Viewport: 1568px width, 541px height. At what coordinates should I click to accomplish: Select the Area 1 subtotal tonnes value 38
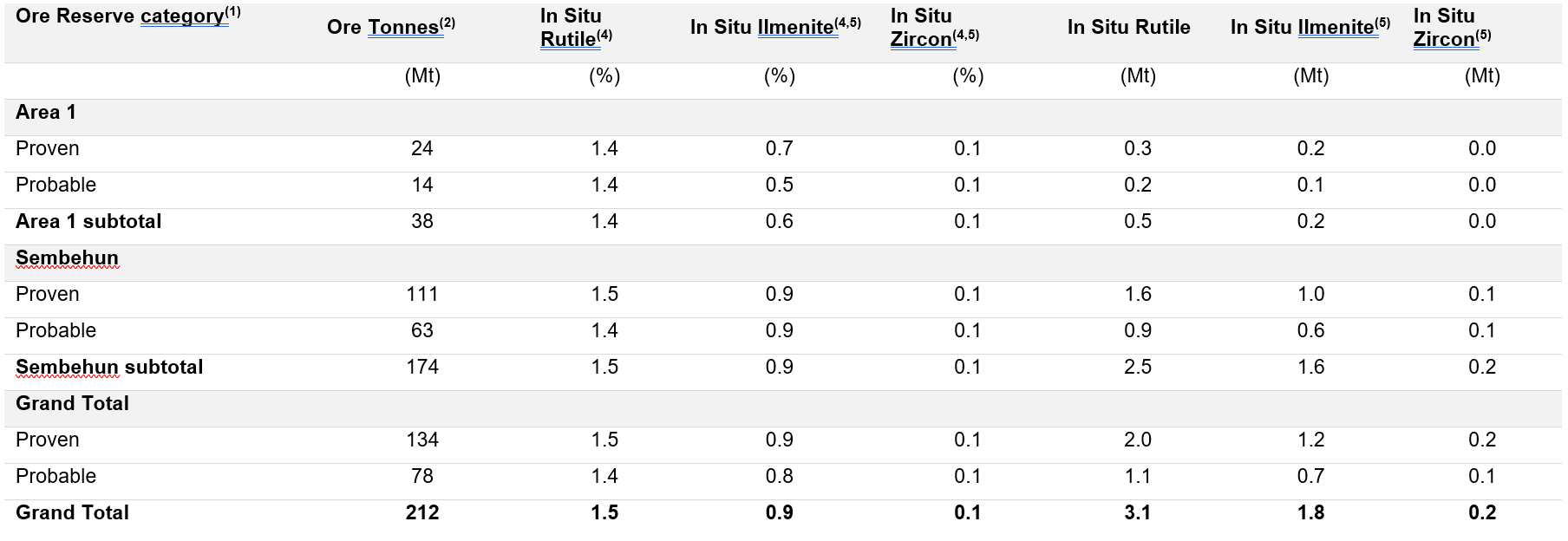422,222
